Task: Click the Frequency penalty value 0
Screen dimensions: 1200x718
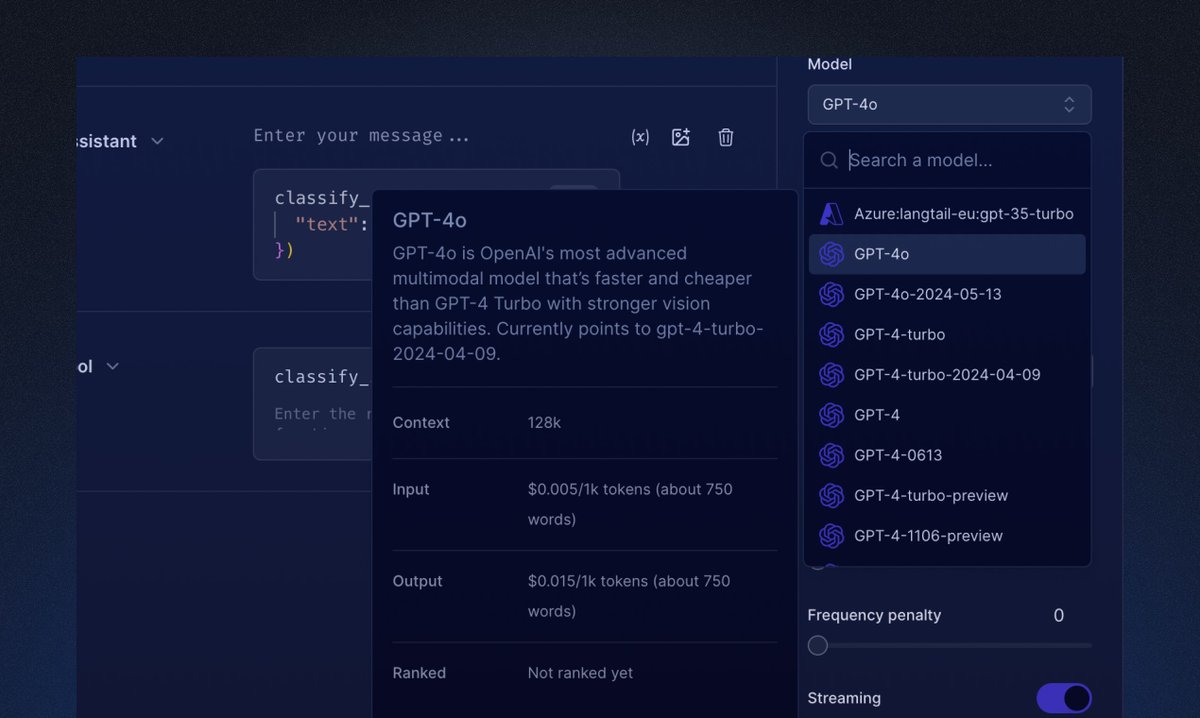Action: (1059, 616)
